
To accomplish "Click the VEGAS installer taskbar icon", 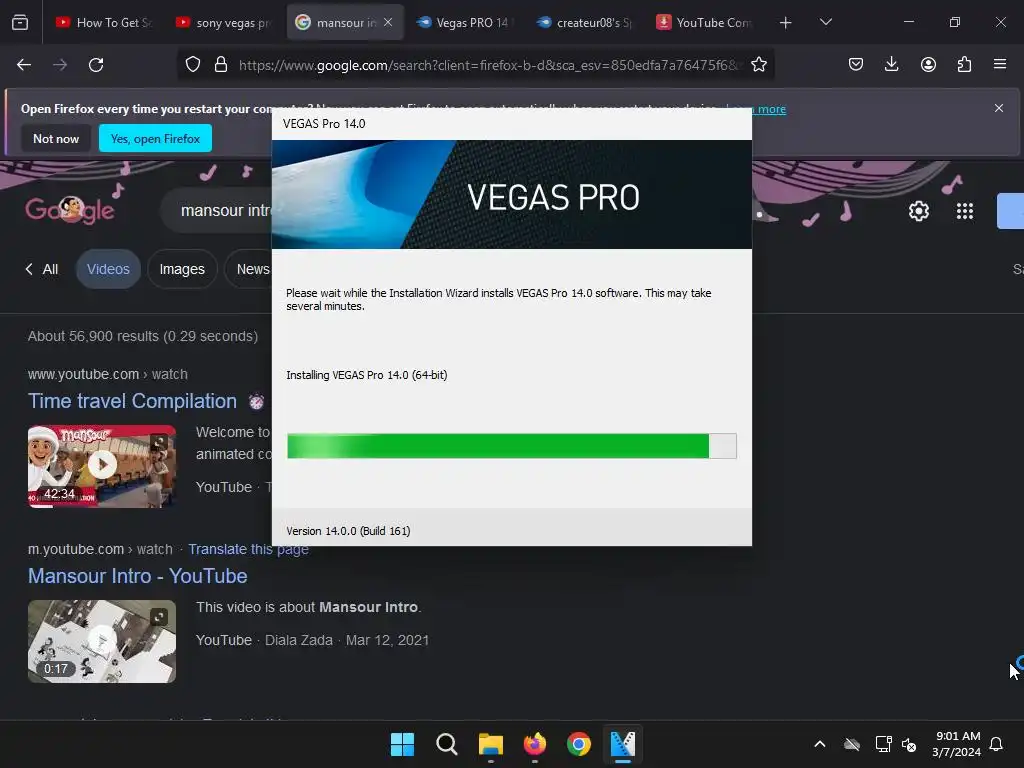I will [x=623, y=744].
